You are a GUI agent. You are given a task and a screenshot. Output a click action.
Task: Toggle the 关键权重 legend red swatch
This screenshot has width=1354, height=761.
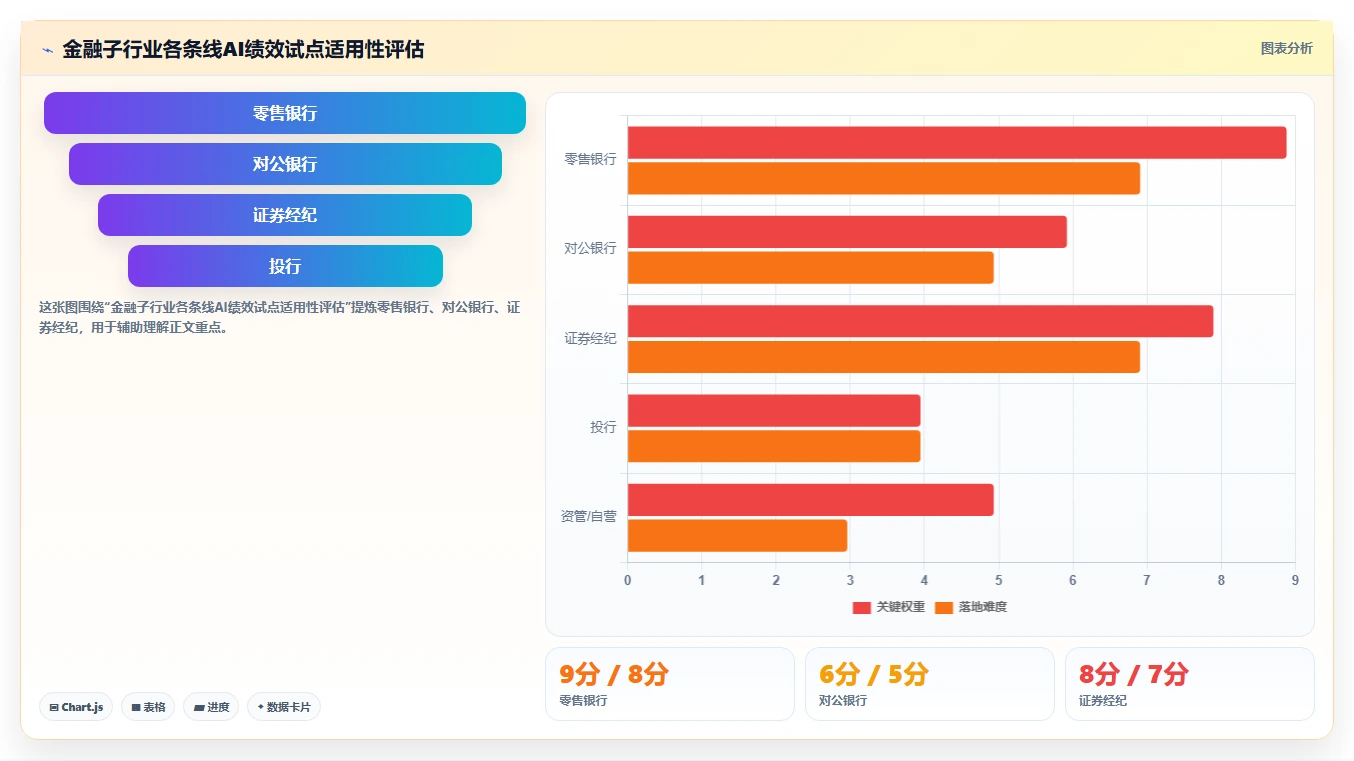point(861,607)
